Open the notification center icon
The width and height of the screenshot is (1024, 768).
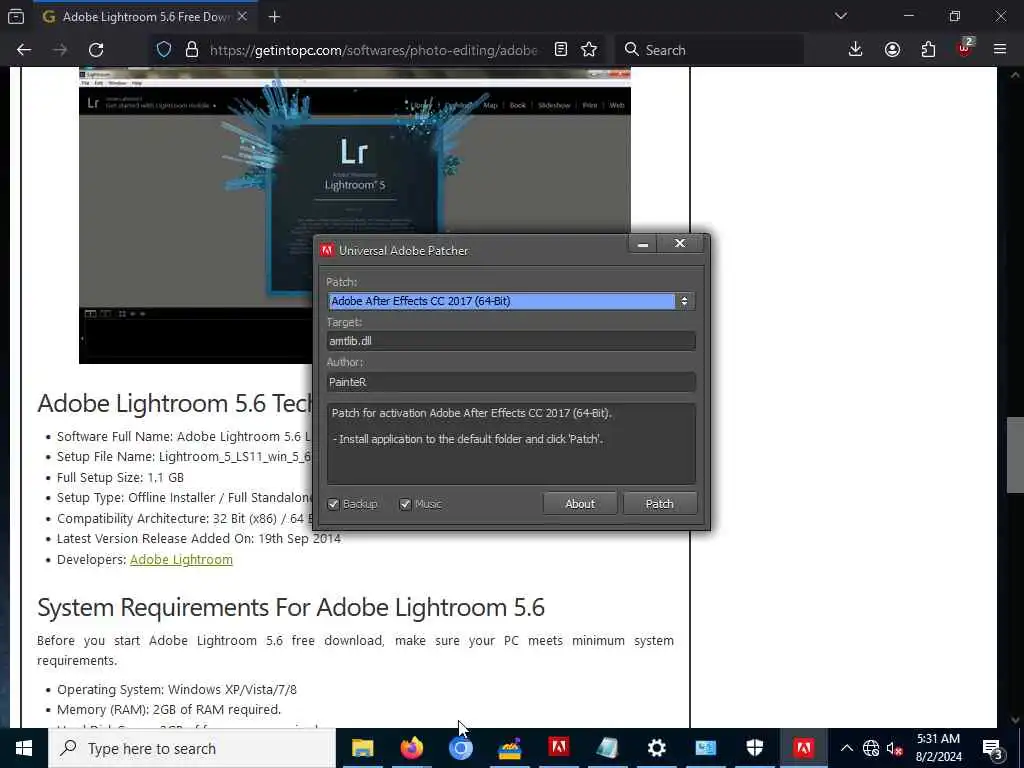993,748
